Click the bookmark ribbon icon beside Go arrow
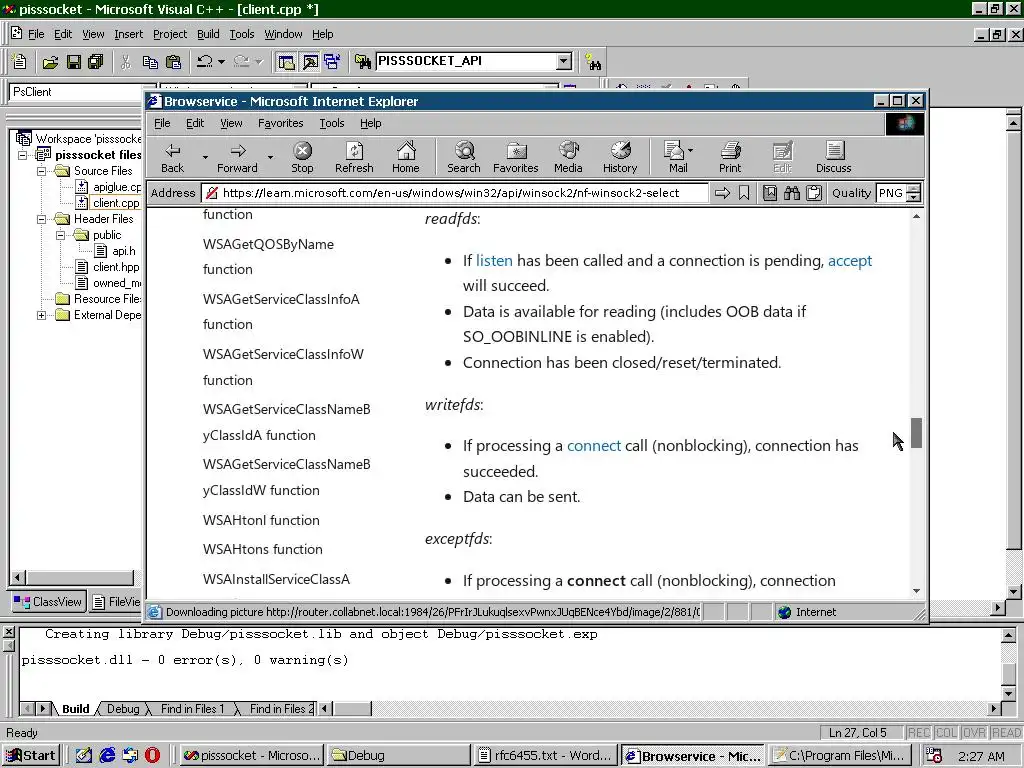This screenshot has width=1024, height=768. pyautogui.click(x=744, y=193)
